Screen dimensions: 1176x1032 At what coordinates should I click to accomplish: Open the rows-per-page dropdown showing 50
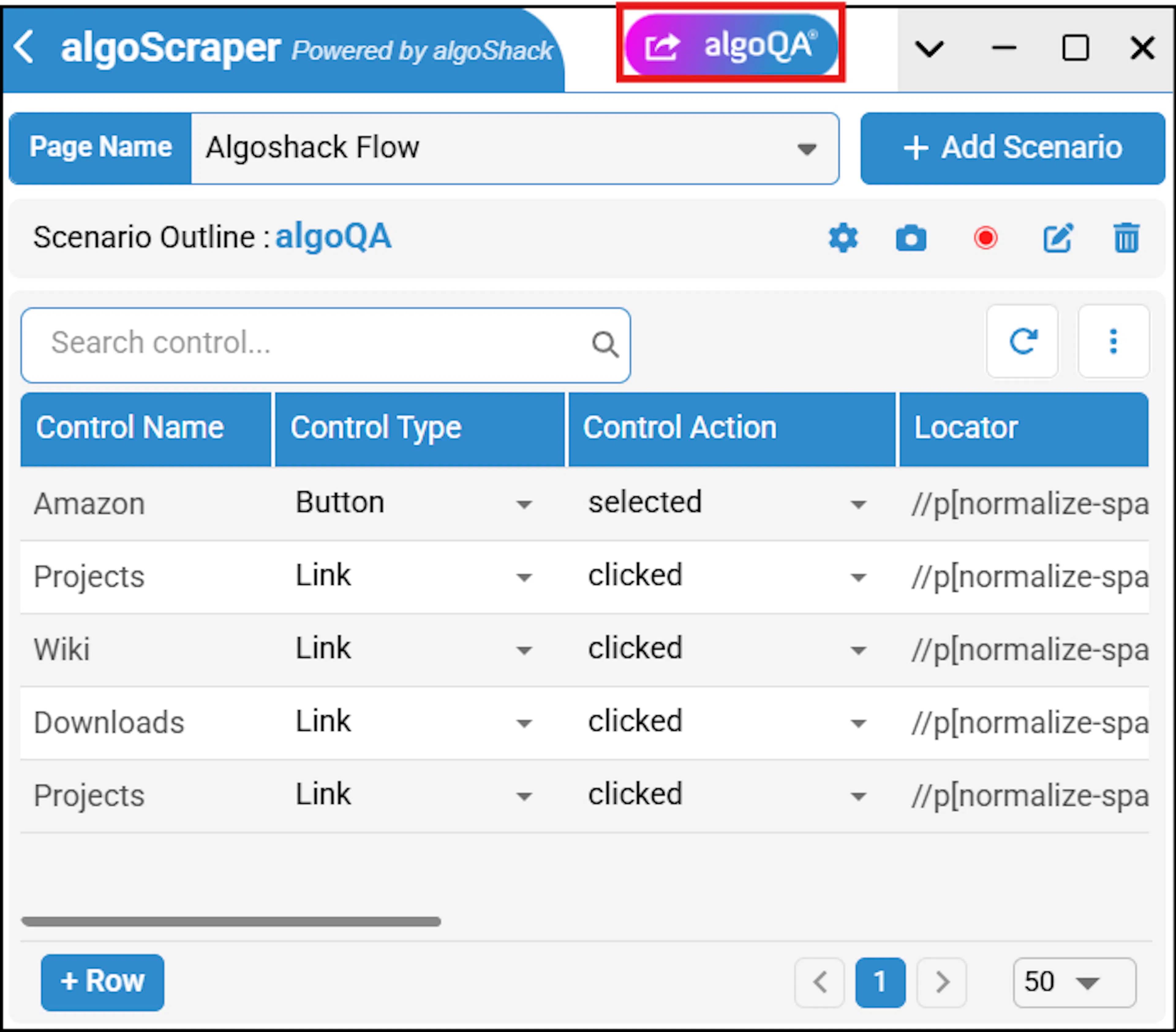point(1074,982)
